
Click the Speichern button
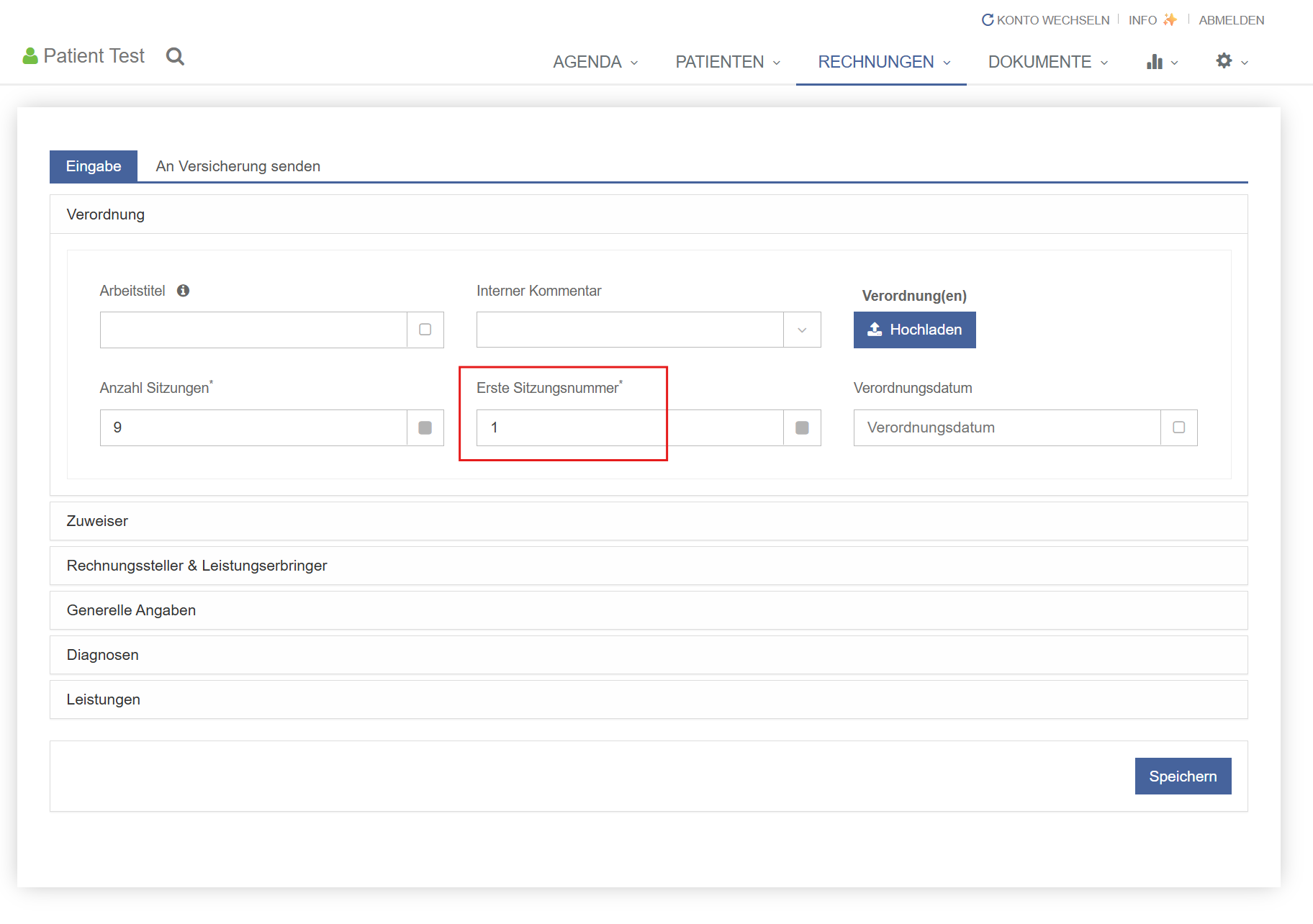click(x=1182, y=776)
